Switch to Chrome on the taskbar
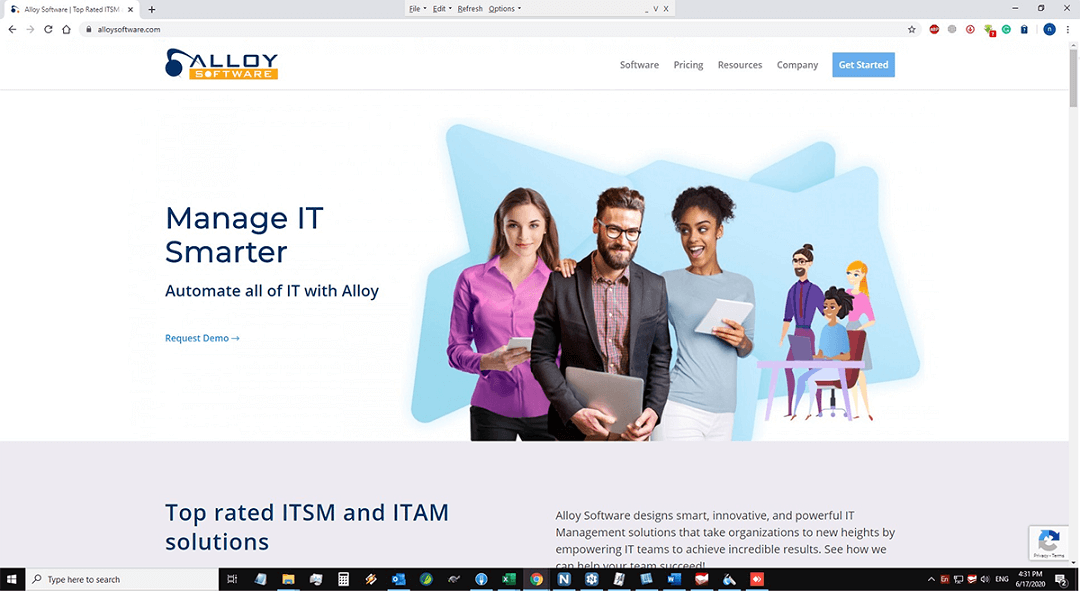Image resolution: width=1080 pixels, height=591 pixels. click(x=536, y=579)
